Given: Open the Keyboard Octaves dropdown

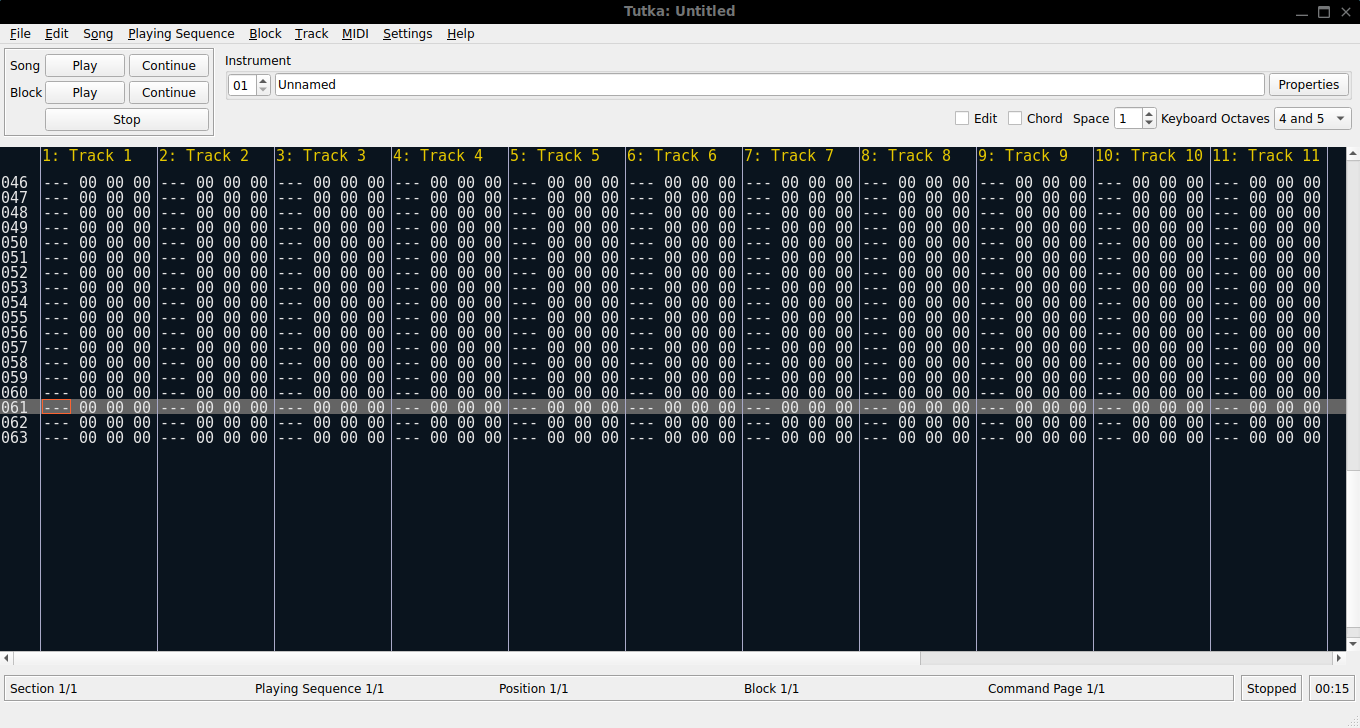Looking at the screenshot, I should pos(1312,118).
